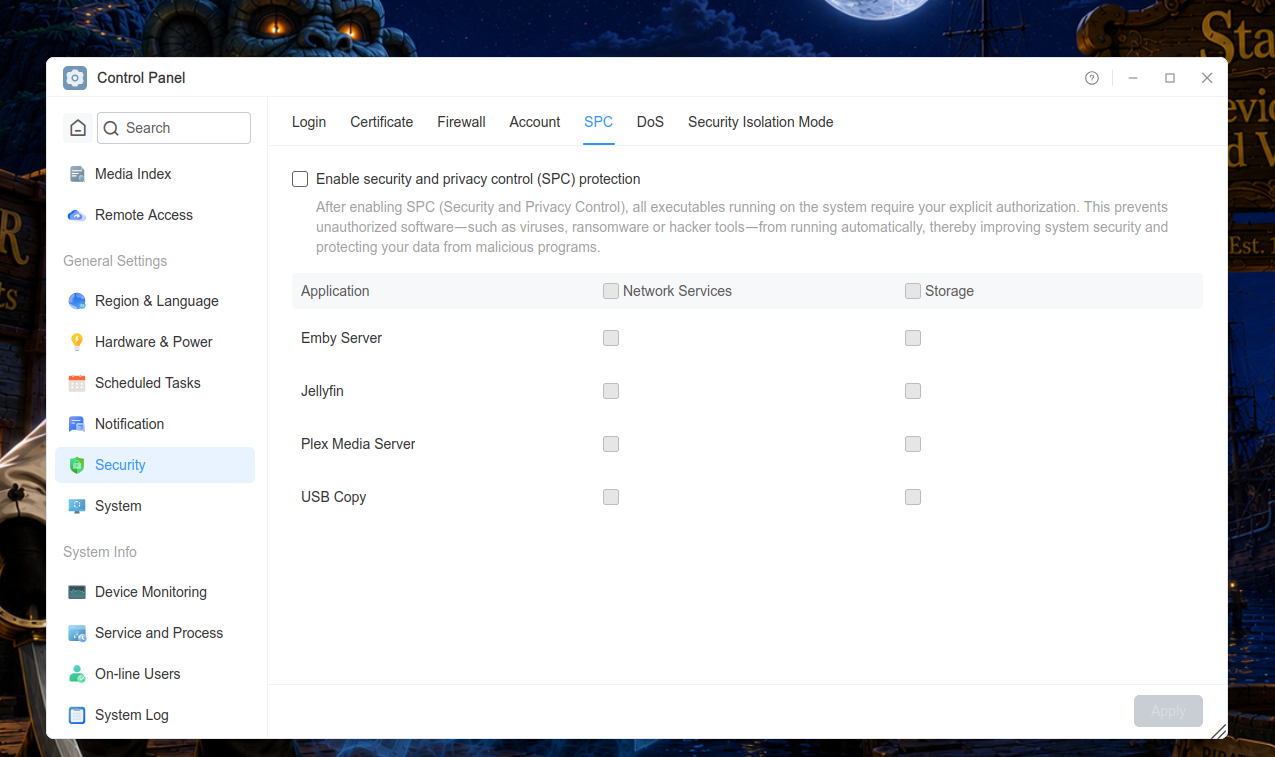Switch to Security Isolation Mode tab
Image resolution: width=1275 pixels, height=757 pixels.
pyautogui.click(x=761, y=122)
